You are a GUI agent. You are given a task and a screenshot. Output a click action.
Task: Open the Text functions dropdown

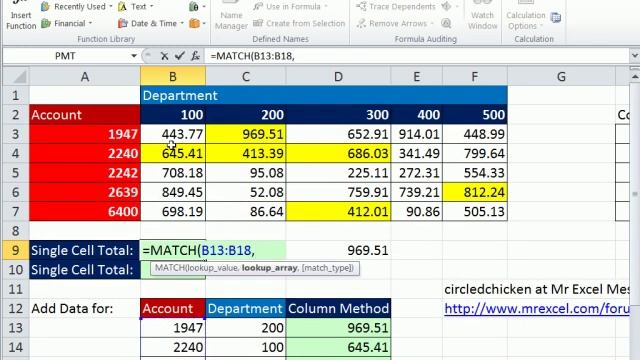pyautogui.click(x=136, y=7)
